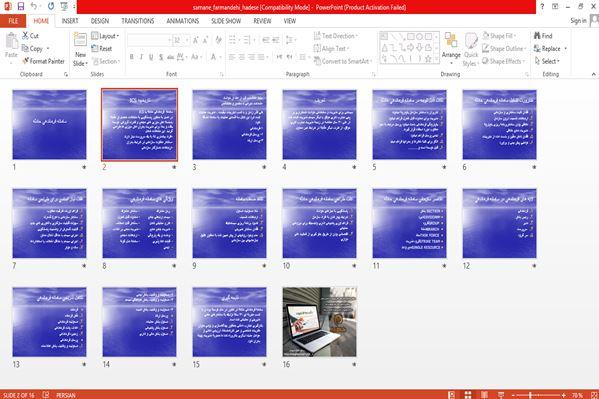Open the Shape Fill dropdown
The image size is (599, 399).
499,36
